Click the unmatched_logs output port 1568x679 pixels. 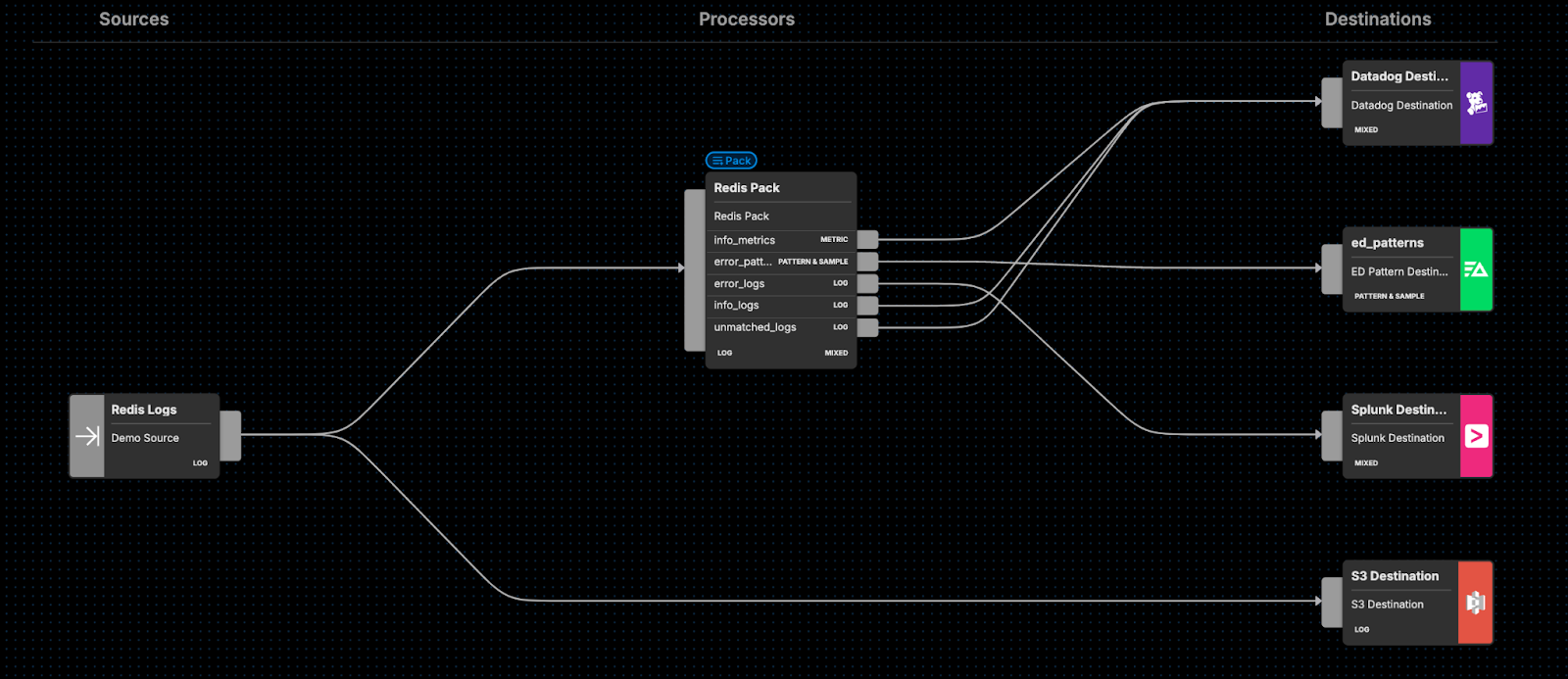(x=867, y=327)
